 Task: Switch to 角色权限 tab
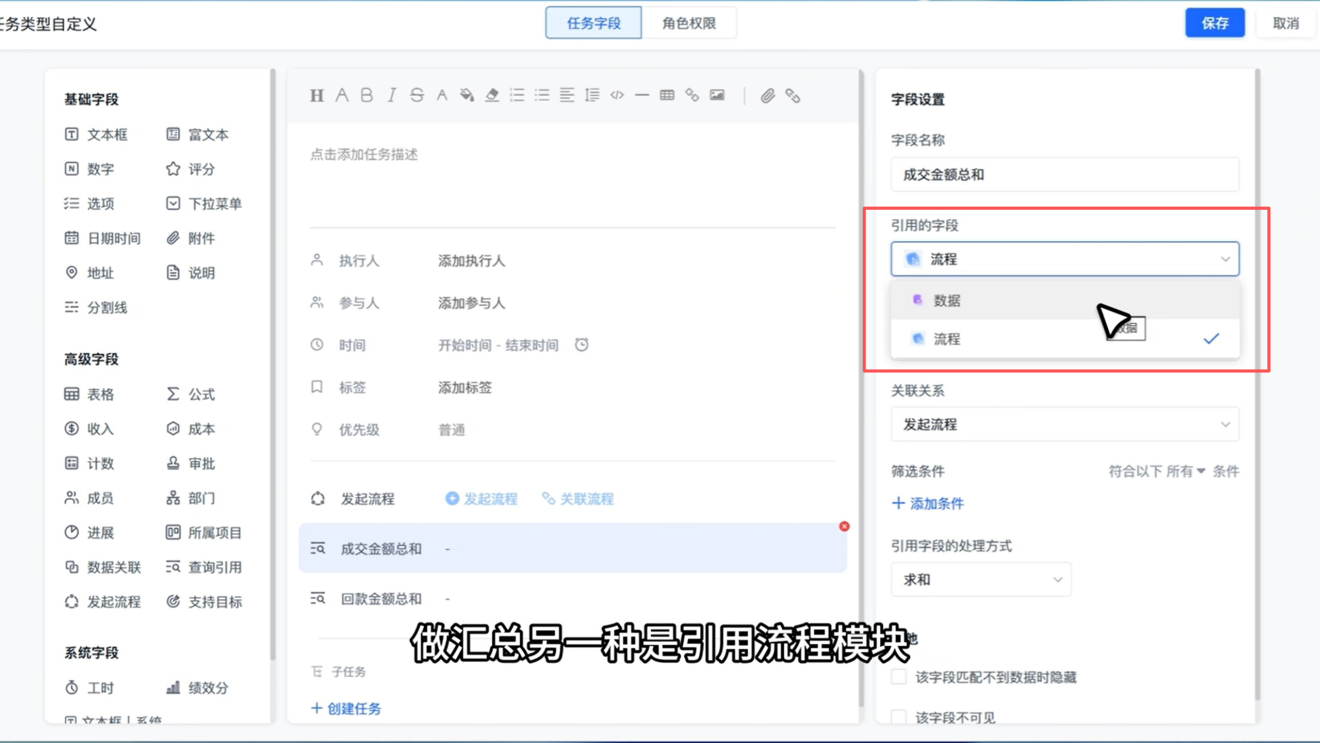coord(689,23)
